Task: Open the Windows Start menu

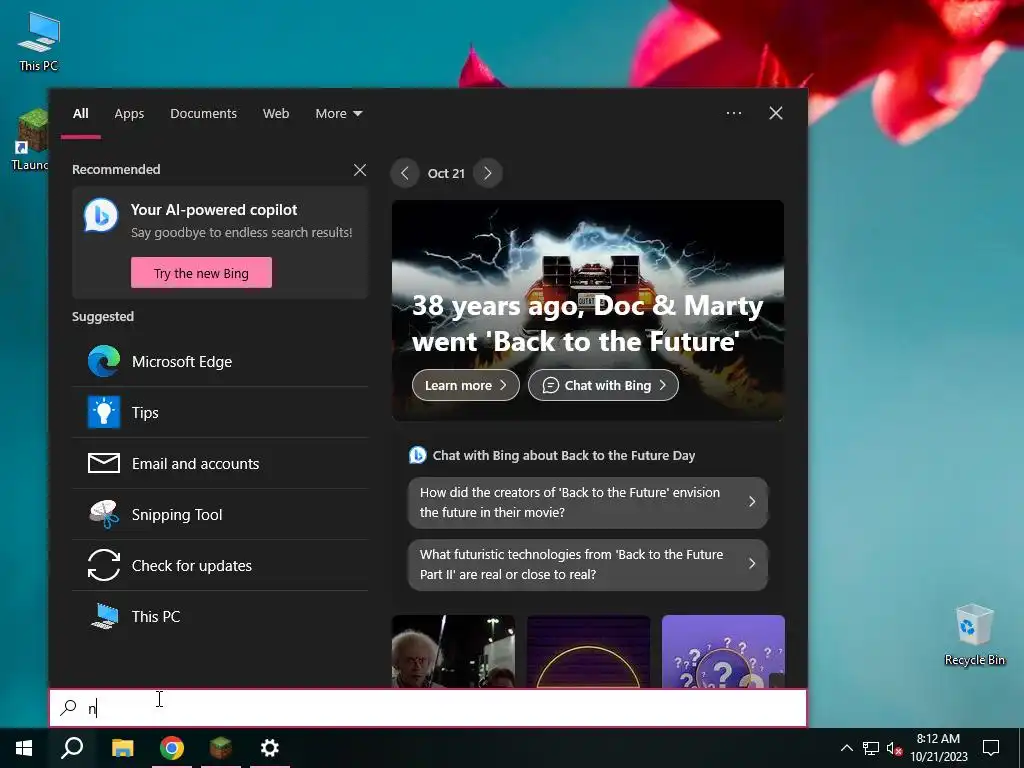Action: coord(24,748)
